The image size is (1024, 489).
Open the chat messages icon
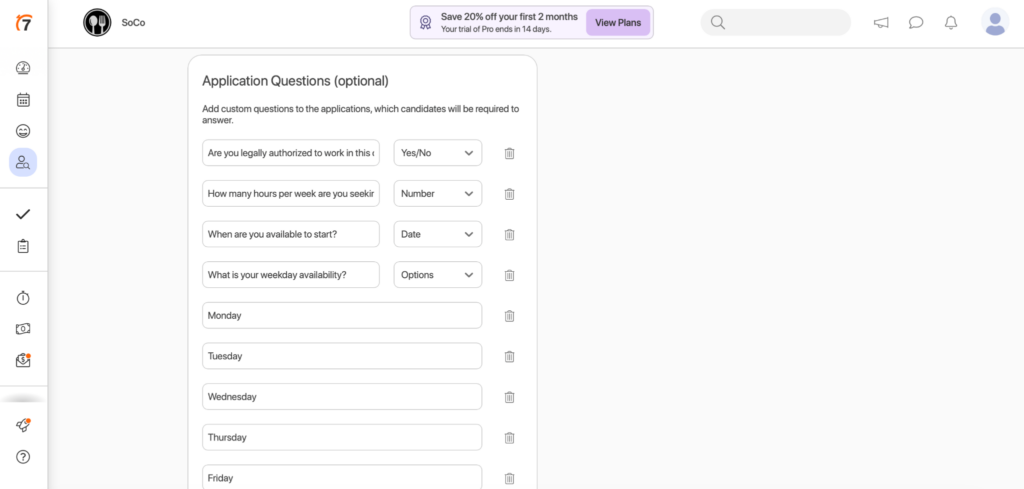(x=916, y=23)
